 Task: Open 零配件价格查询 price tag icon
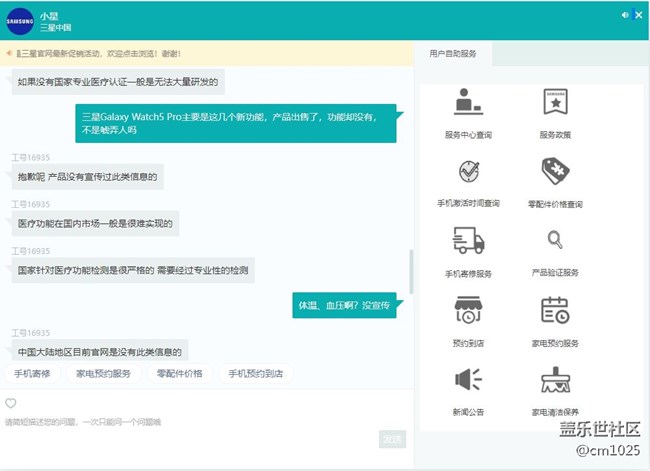point(555,171)
